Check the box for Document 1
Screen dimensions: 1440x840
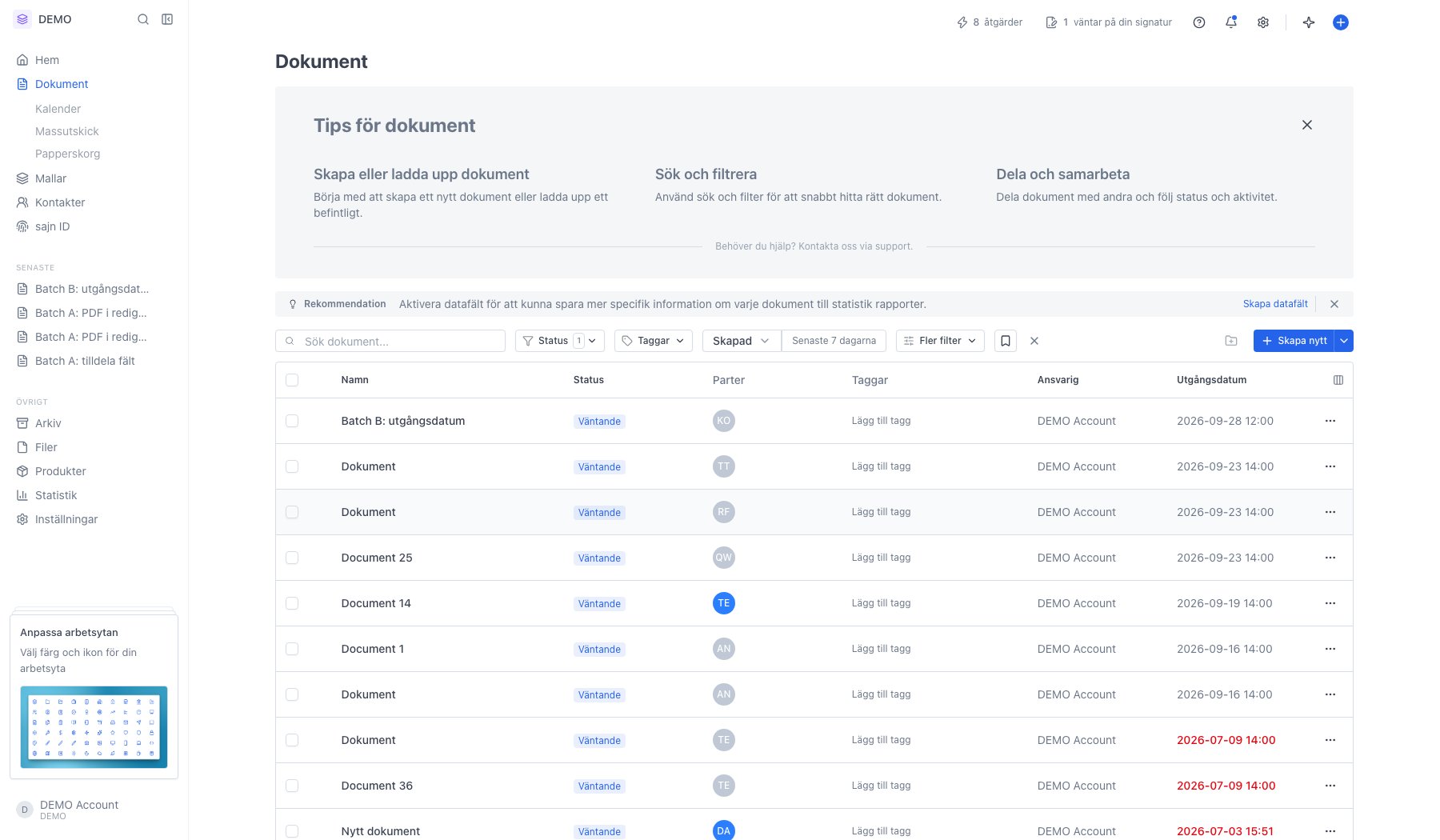pos(292,649)
